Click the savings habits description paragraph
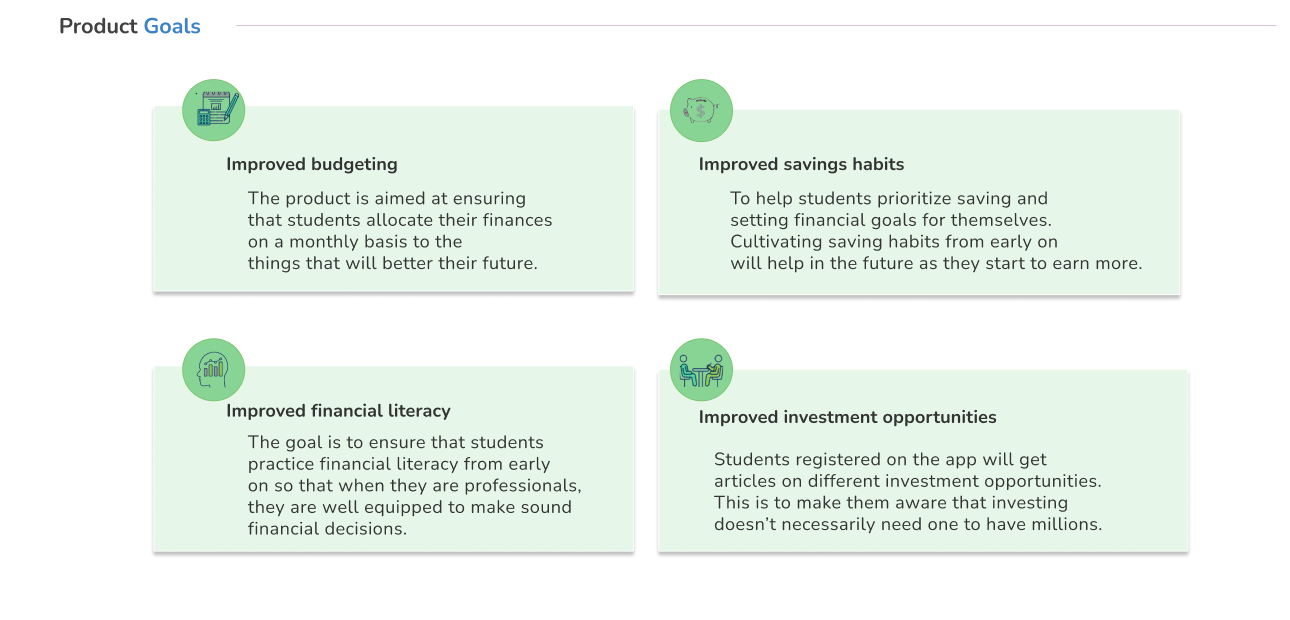1290x620 pixels. pyautogui.click(x=936, y=231)
